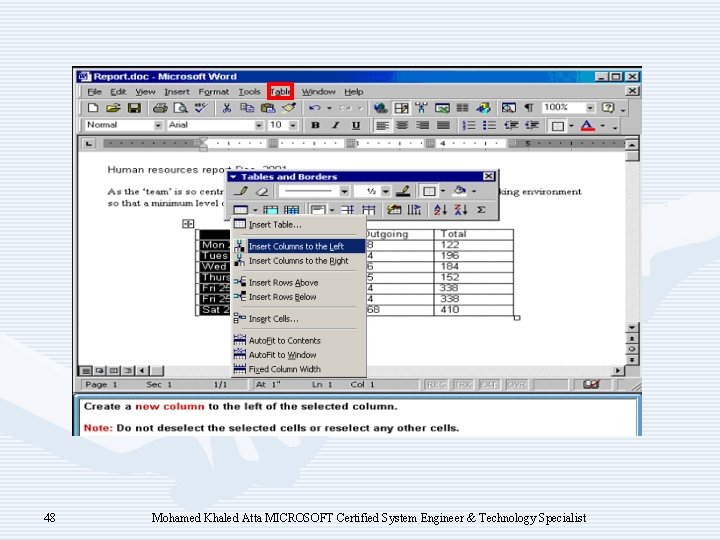Open Print Preview
The image size is (720, 540).
tap(180, 108)
